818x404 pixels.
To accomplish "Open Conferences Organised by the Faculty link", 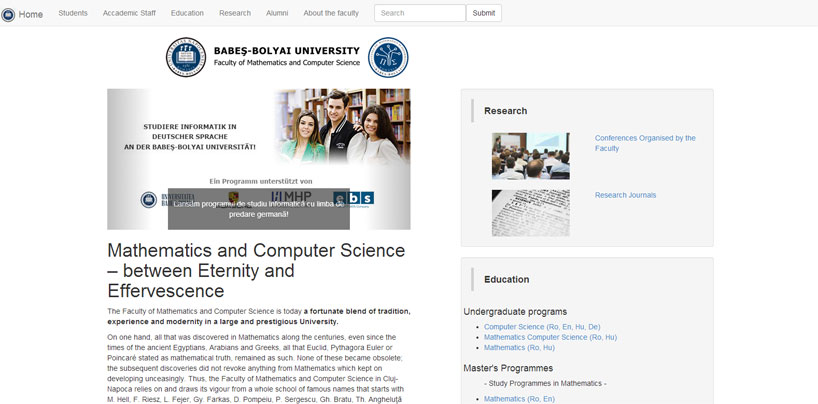I will 645,143.
